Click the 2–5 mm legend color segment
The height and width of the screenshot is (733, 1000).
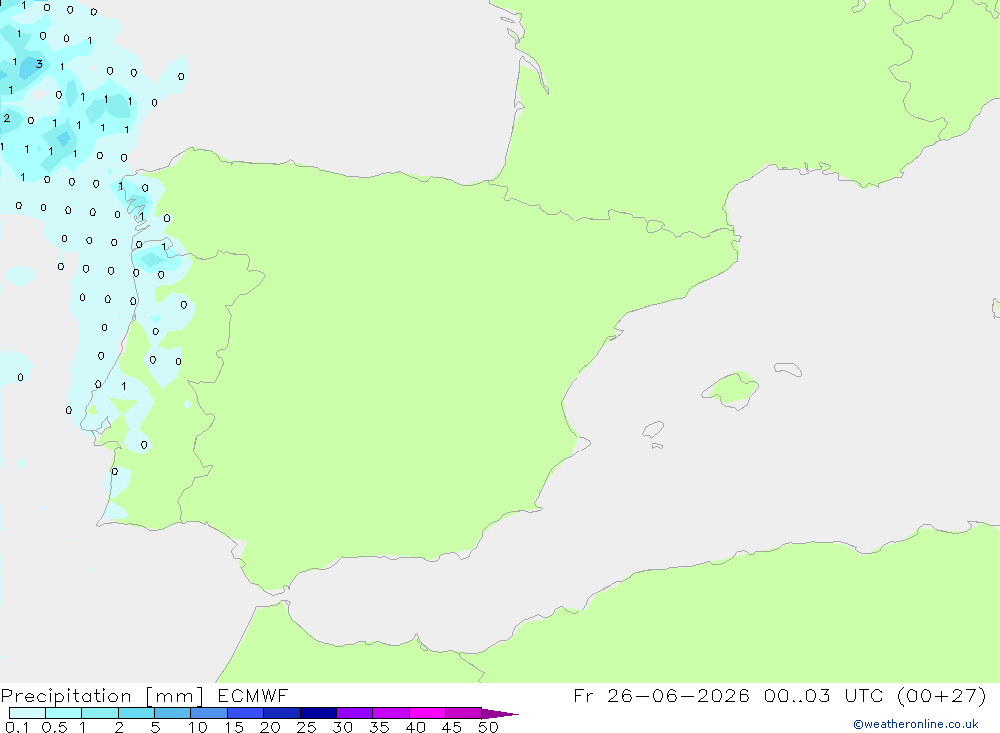[136, 713]
